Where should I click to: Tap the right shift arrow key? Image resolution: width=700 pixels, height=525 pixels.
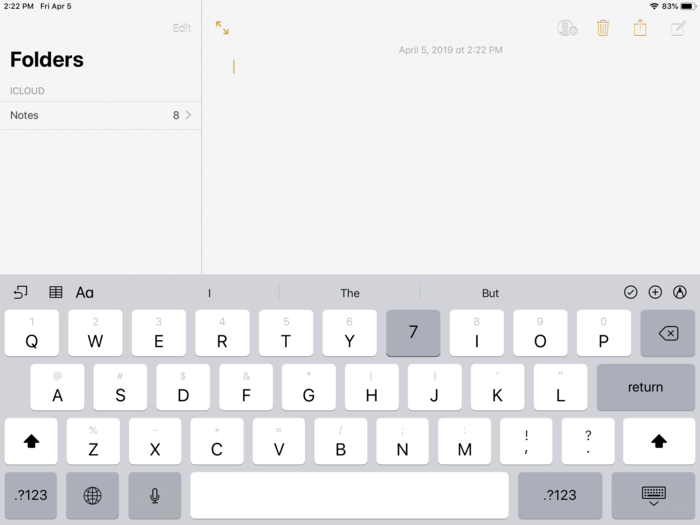click(659, 441)
